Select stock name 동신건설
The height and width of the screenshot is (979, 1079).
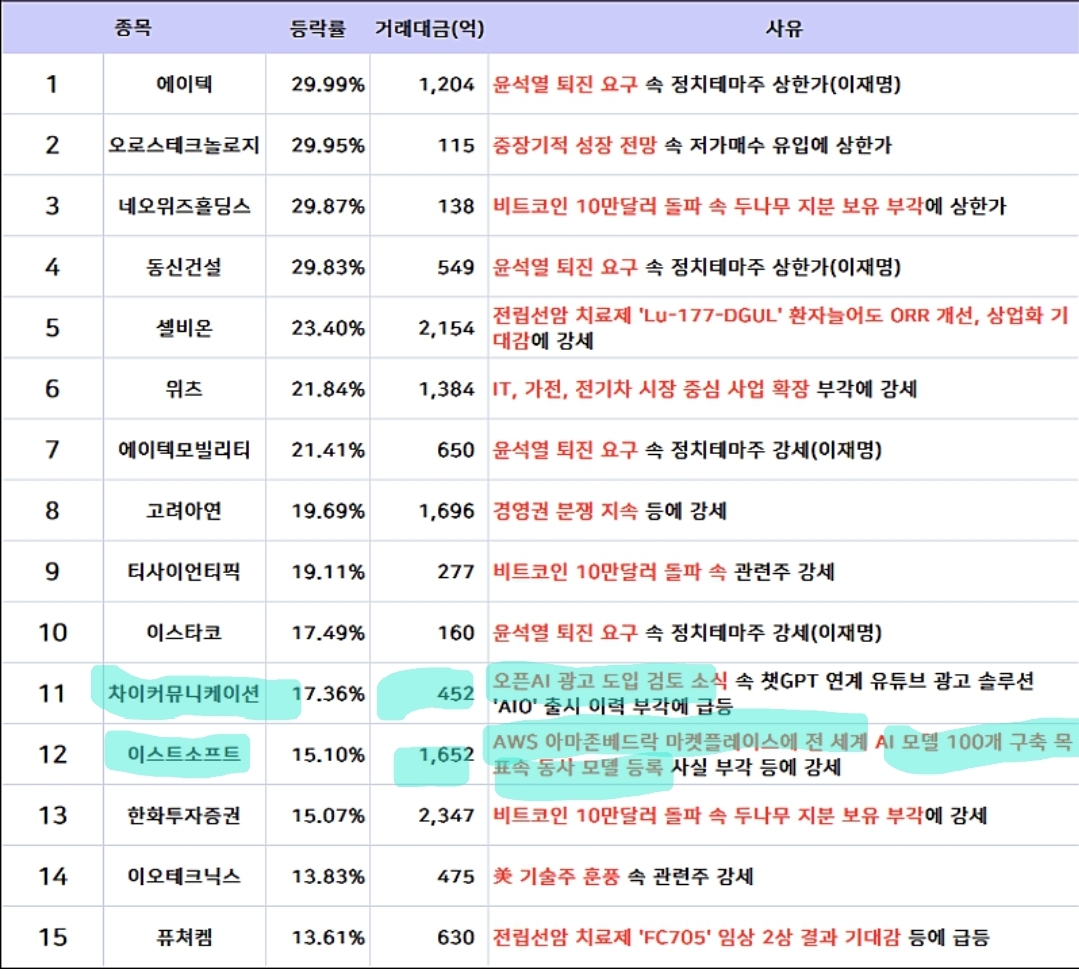(184, 267)
